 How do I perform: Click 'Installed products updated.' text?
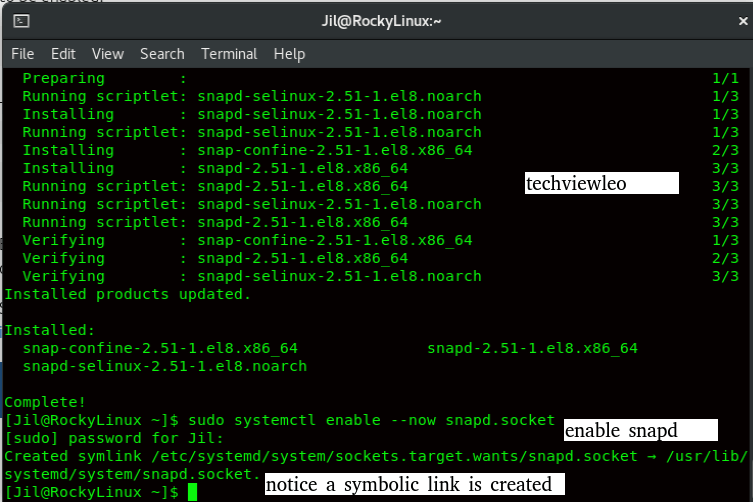pyautogui.click(x=128, y=294)
